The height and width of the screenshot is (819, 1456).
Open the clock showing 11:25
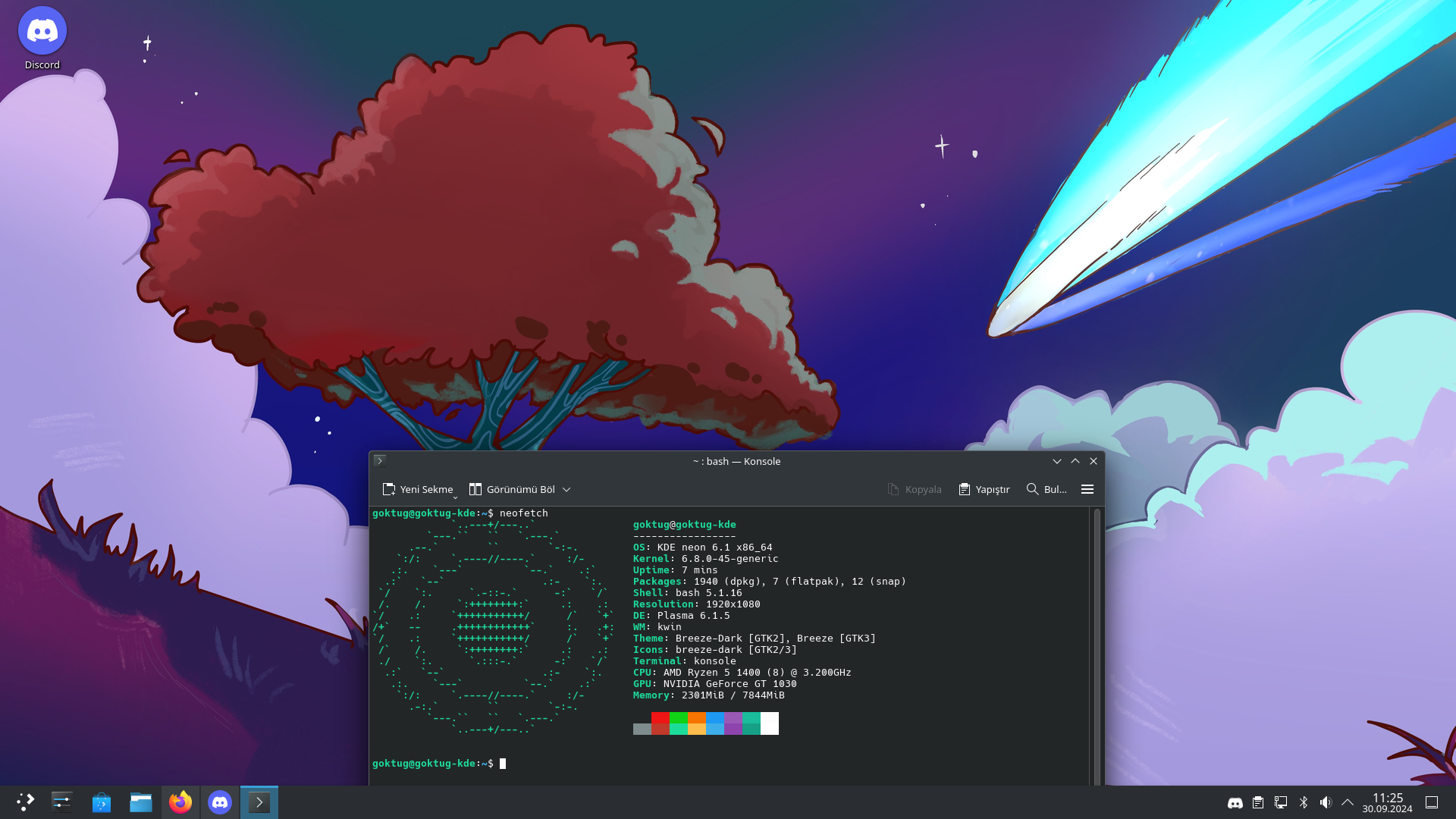pos(1387,802)
